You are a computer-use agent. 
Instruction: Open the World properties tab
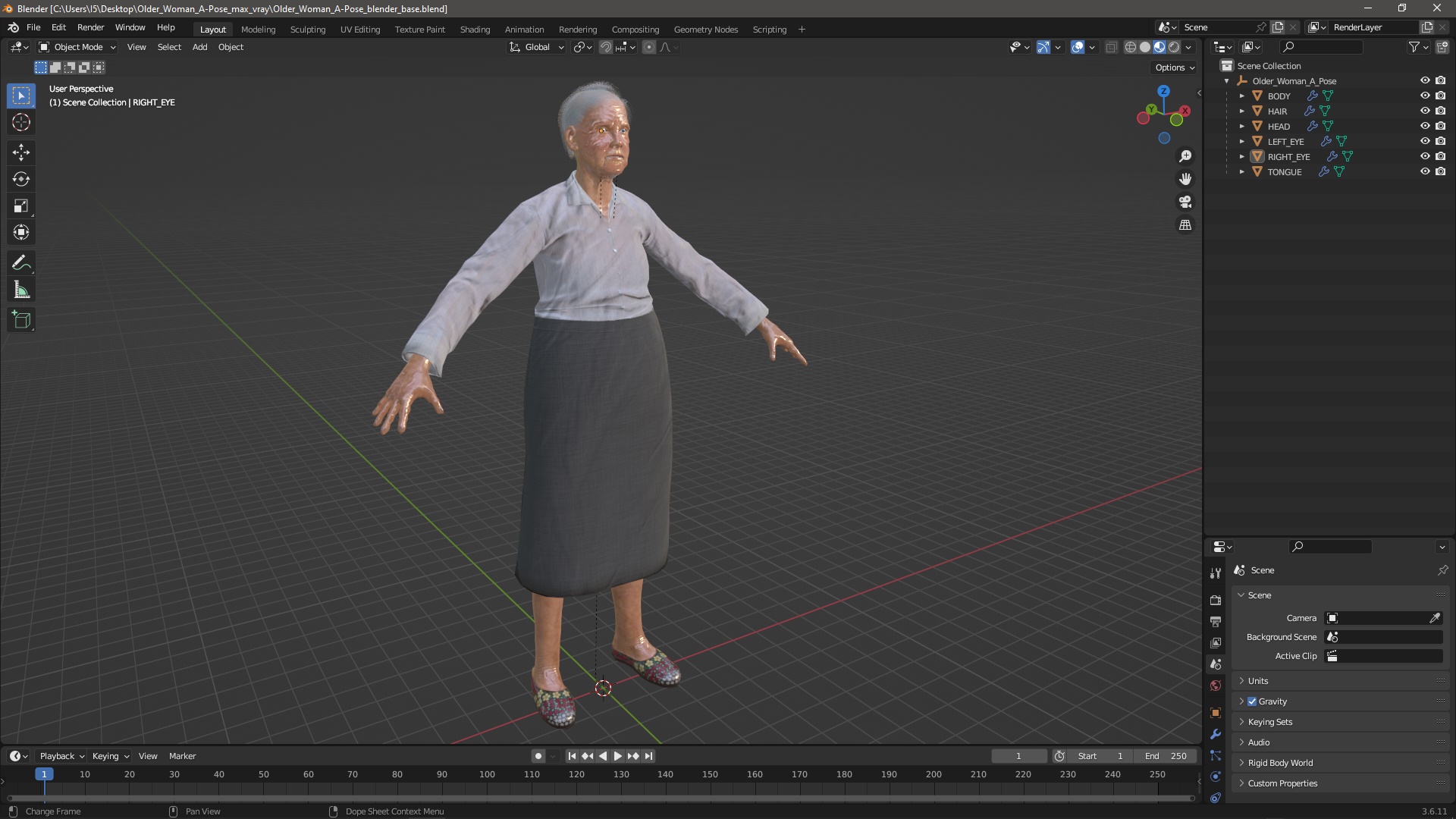coord(1216,686)
